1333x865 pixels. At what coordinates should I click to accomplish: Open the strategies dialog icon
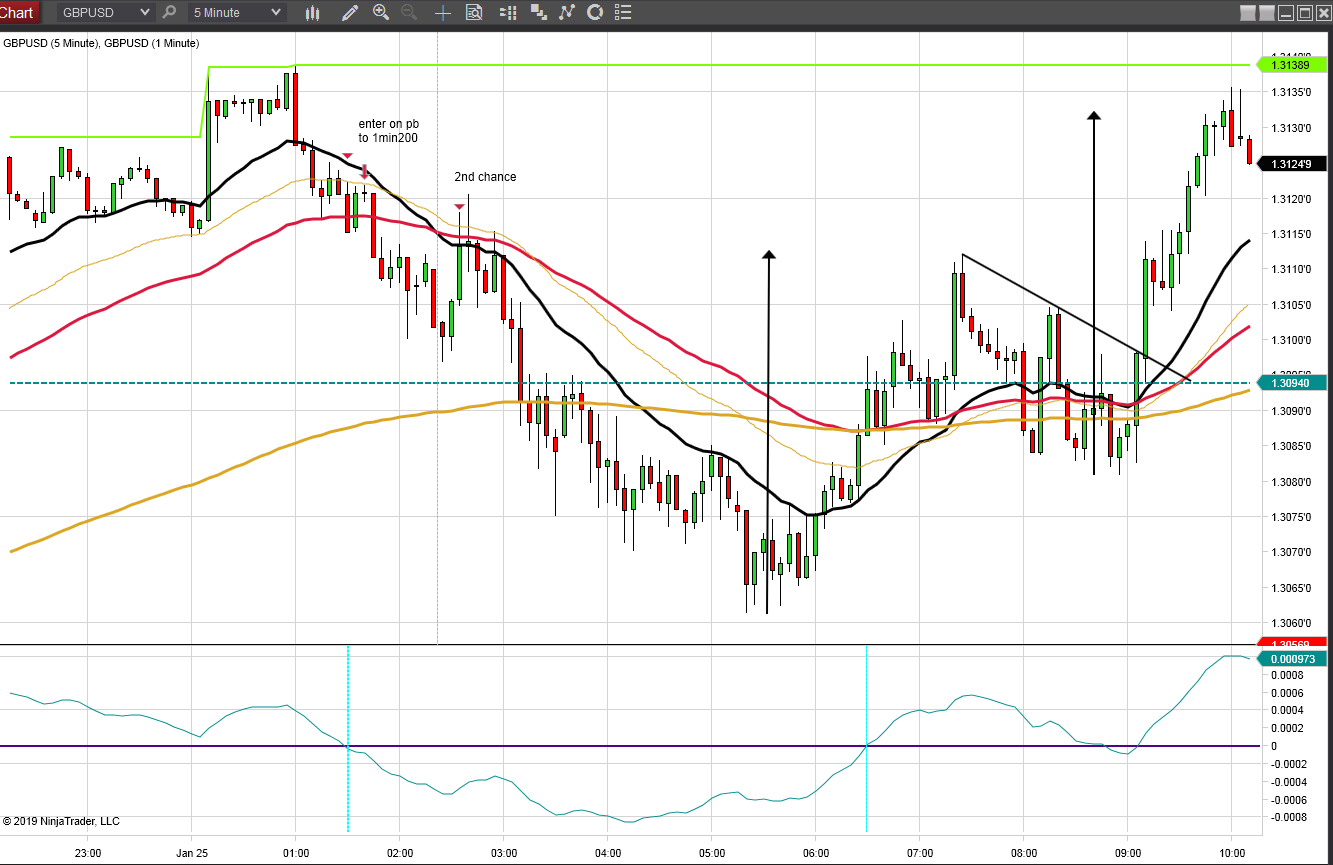[x=595, y=13]
